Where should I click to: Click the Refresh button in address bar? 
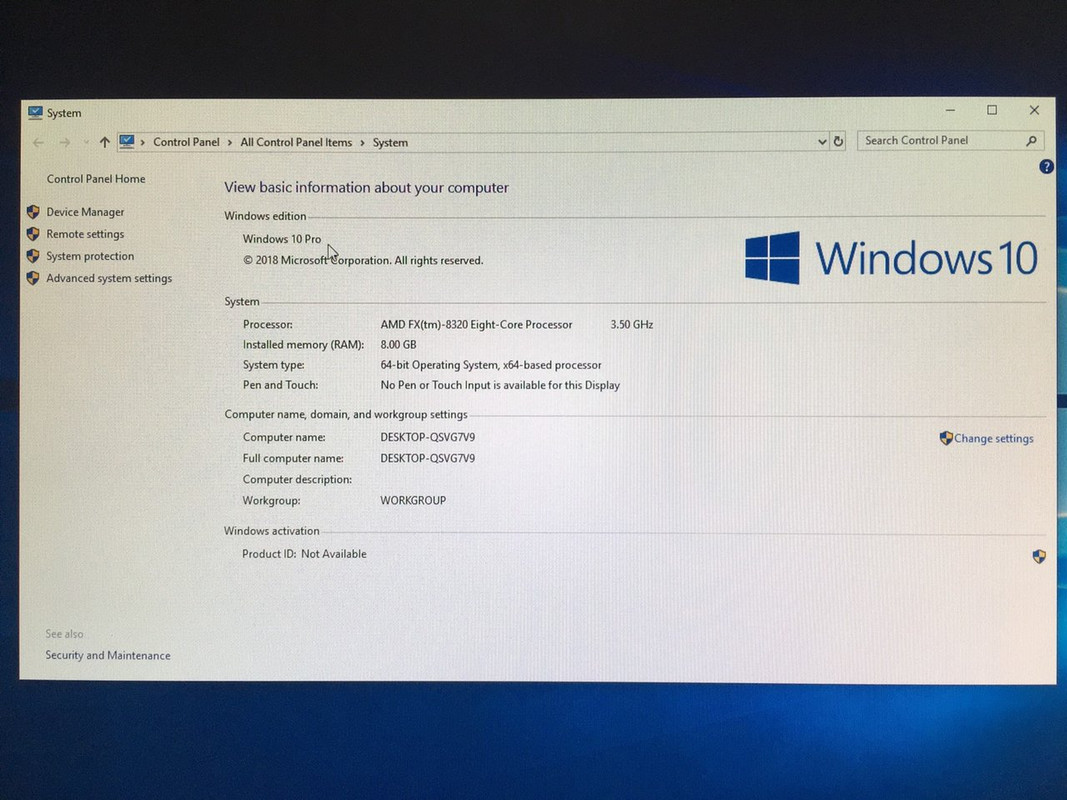click(x=838, y=141)
